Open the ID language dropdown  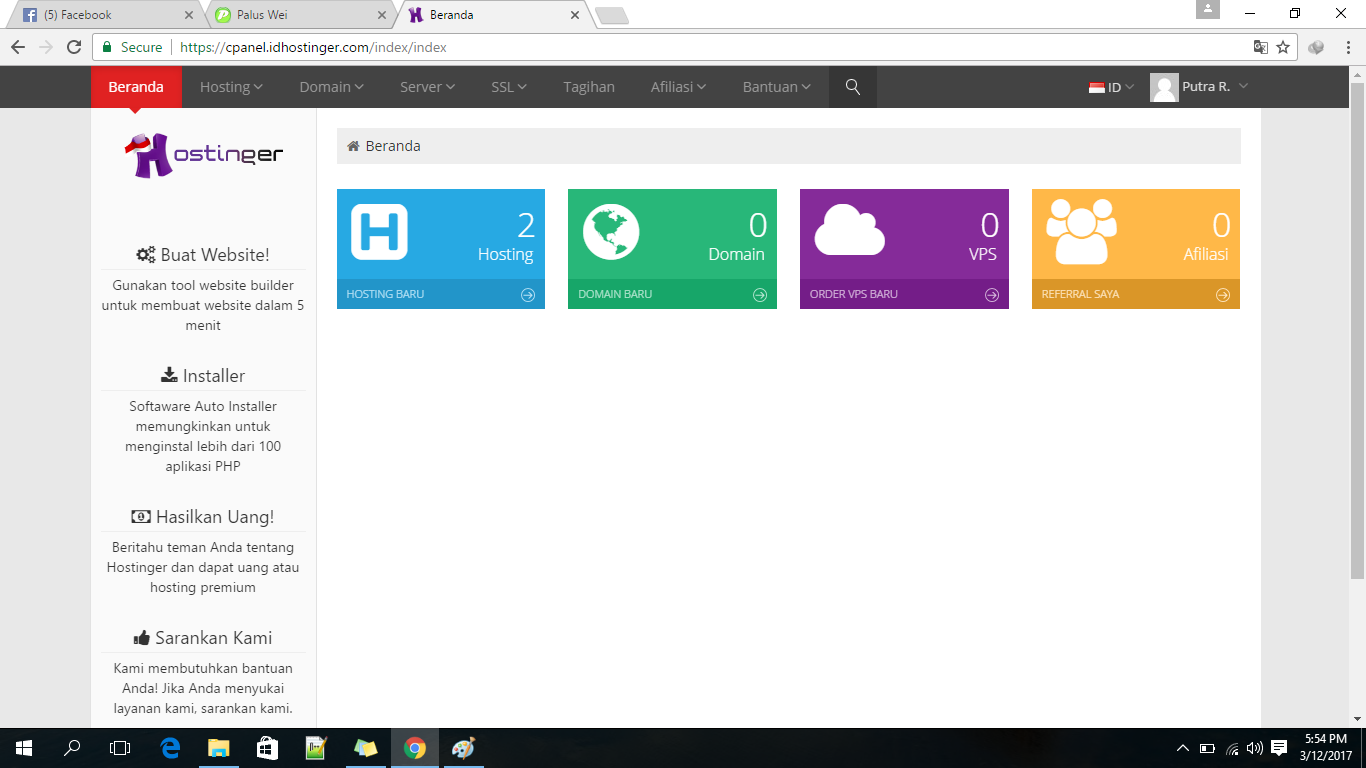tap(1112, 88)
